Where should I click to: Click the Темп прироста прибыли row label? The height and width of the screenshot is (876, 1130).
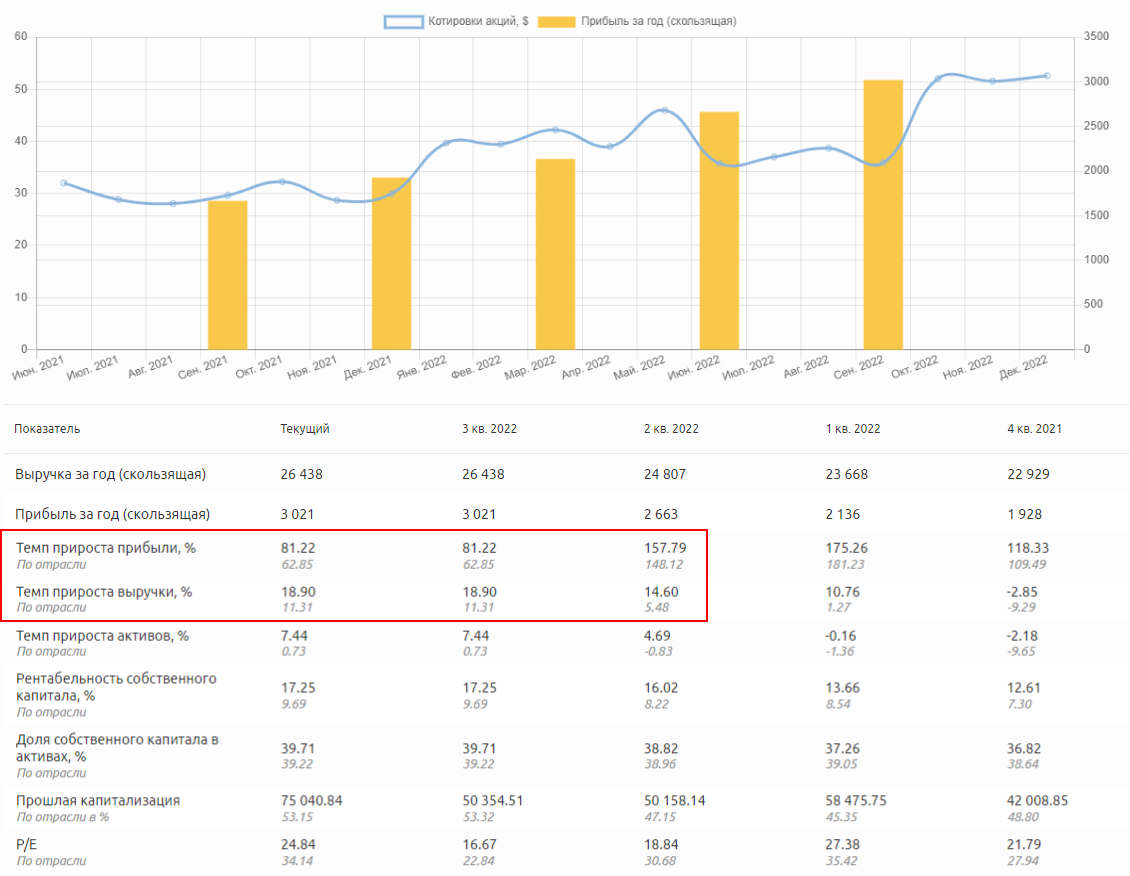104,548
